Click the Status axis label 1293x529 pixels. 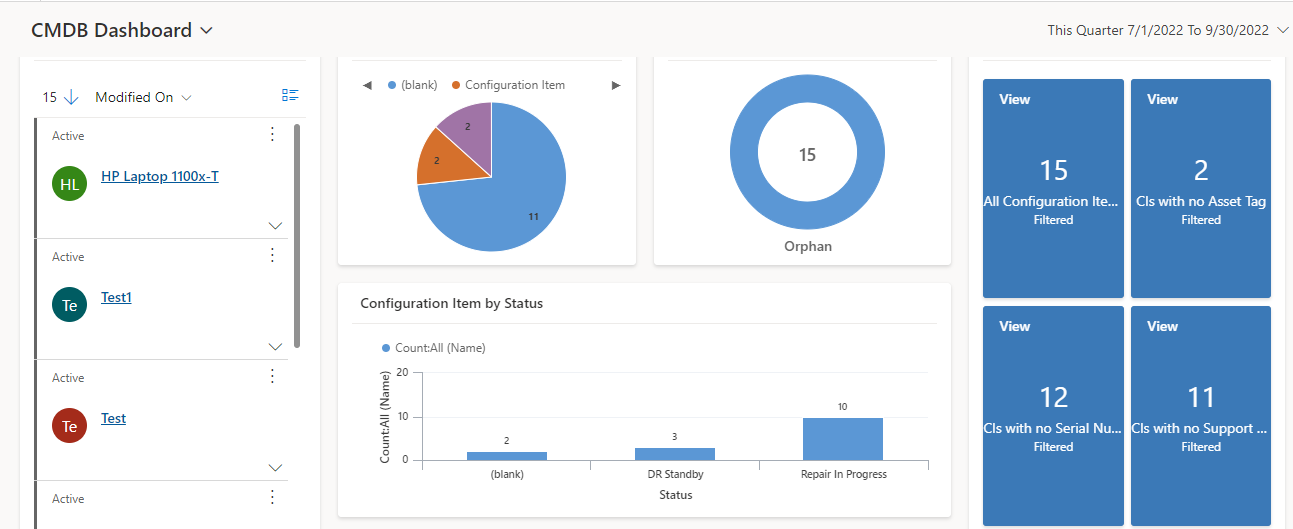click(675, 494)
